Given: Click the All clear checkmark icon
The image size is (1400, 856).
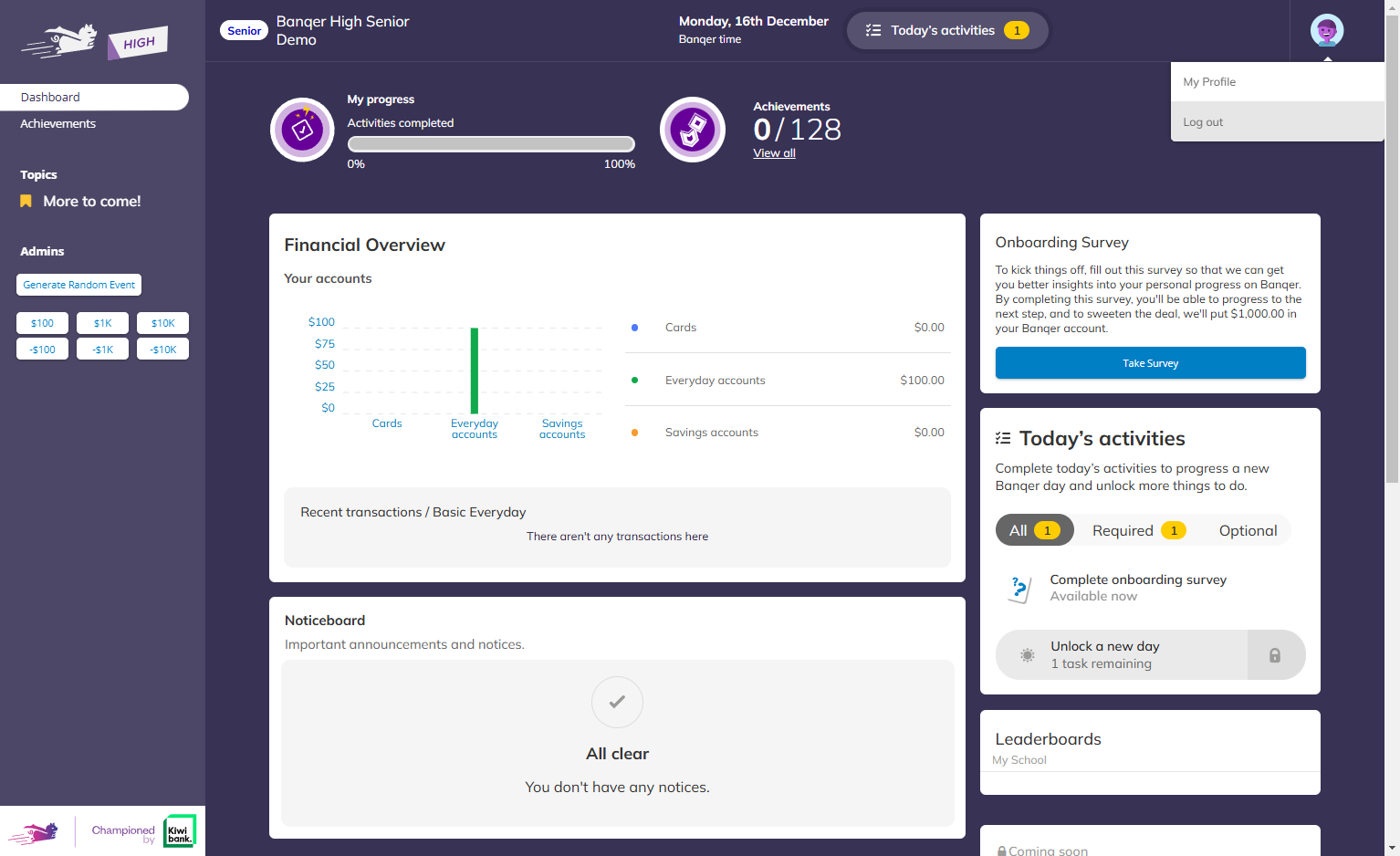Looking at the screenshot, I should coord(617,702).
